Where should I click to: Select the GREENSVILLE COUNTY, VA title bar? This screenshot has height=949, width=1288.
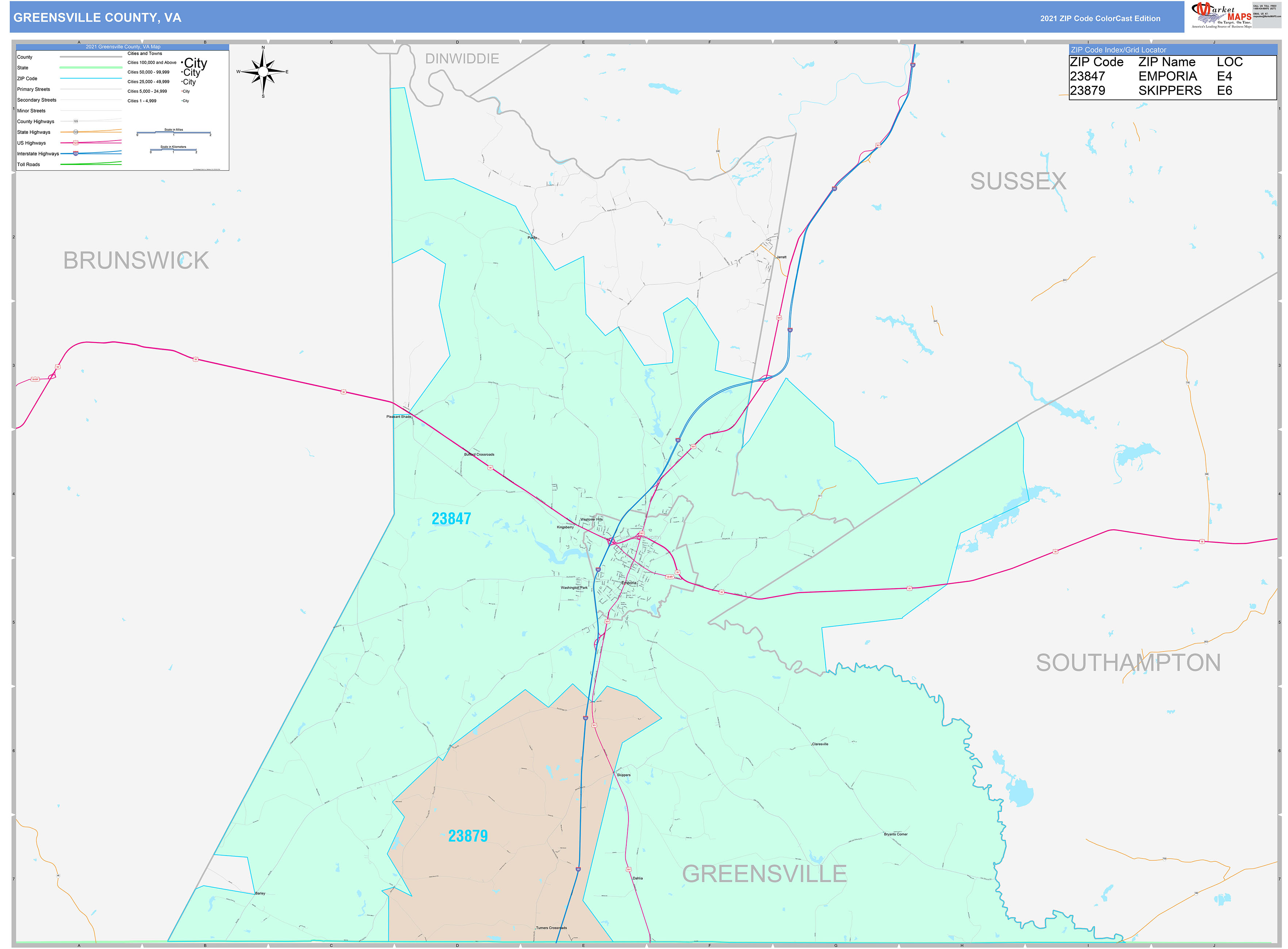[x=98, y=18]
